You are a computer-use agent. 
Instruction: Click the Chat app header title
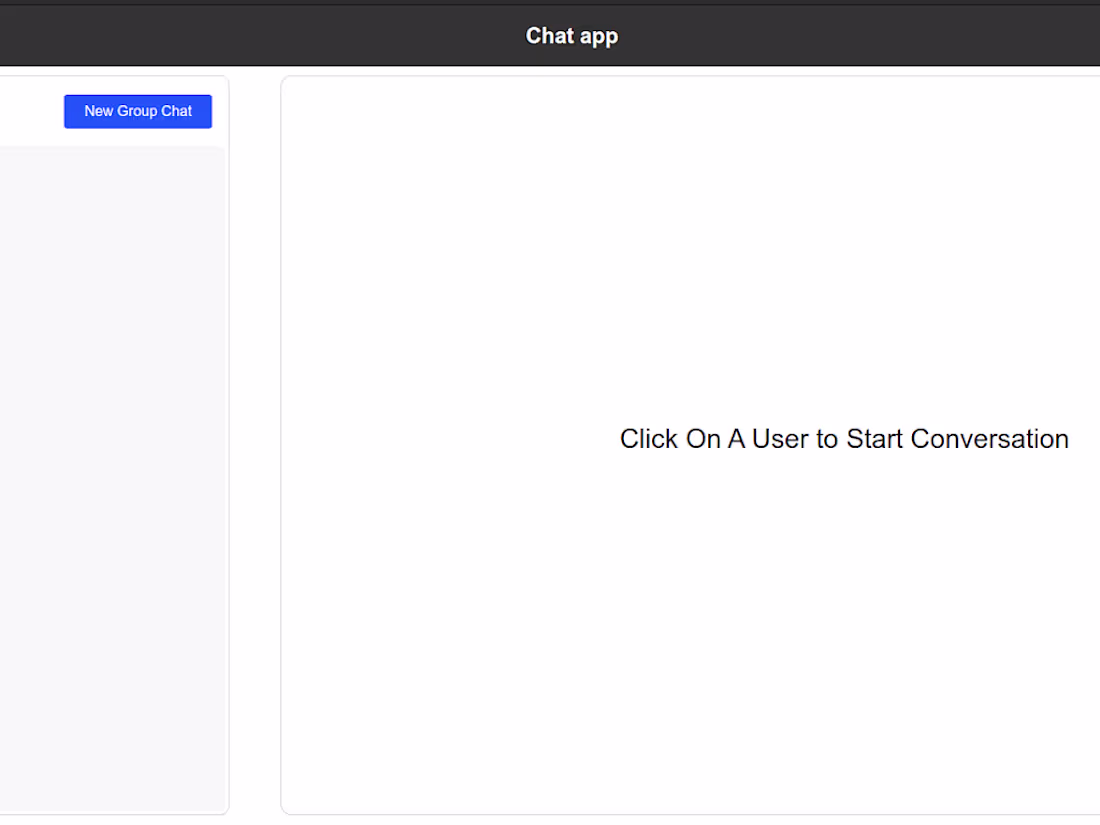coord(572,36)
